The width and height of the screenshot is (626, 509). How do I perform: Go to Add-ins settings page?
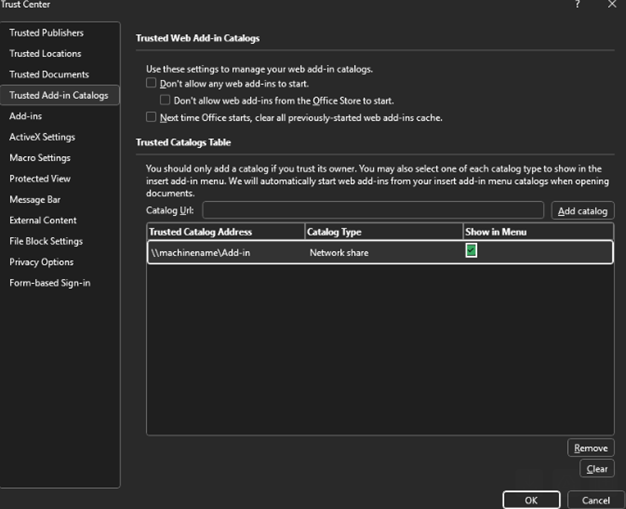26,117
